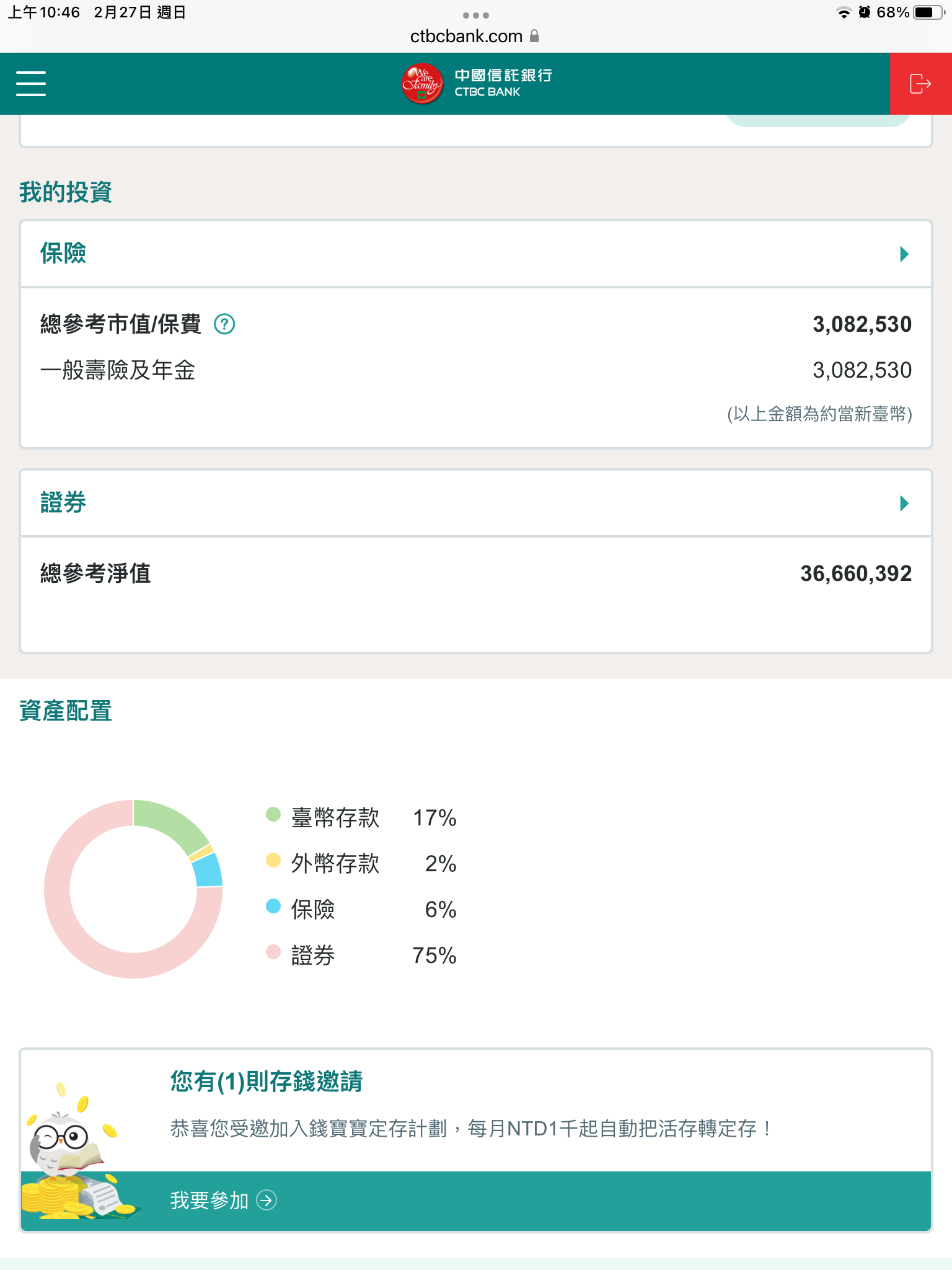Tap the ctbcbank.com address bar
The height and width of the screenshot is (1270, 952).
pos(466,36)
